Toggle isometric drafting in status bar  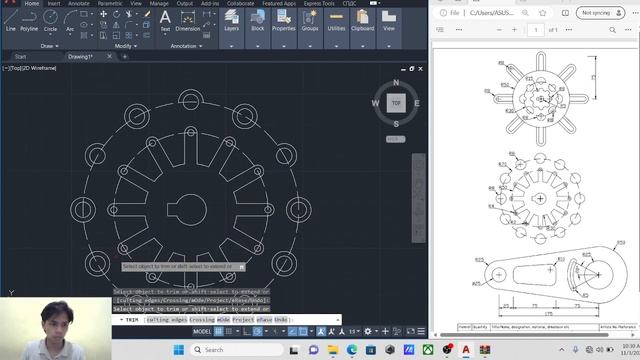point(275,331)
